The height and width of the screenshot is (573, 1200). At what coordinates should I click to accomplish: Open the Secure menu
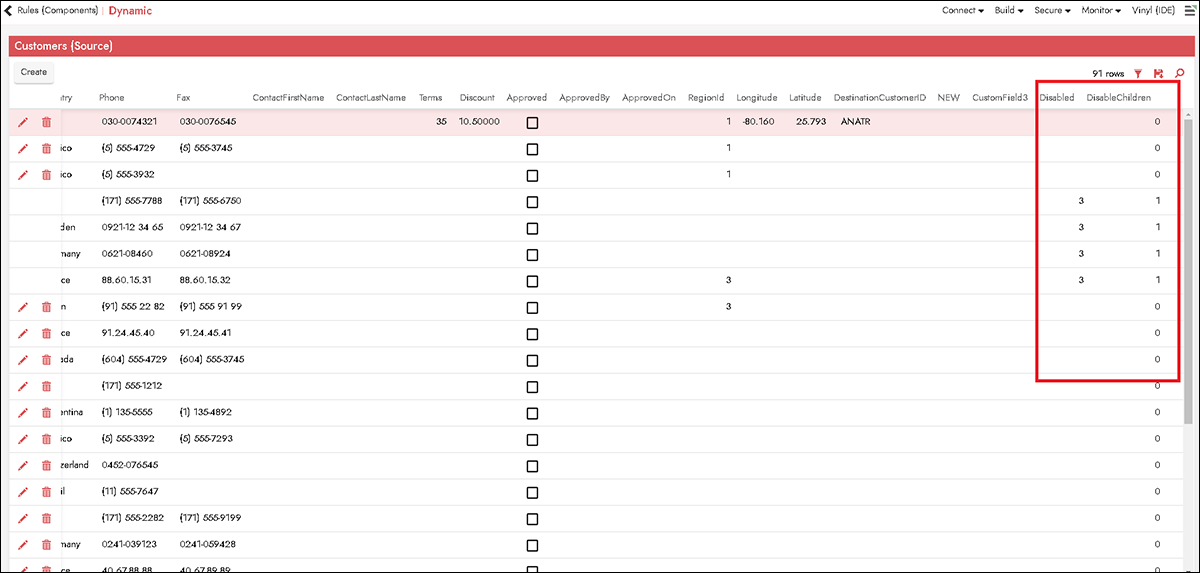pyautogui.click(x=1052, y=11)
